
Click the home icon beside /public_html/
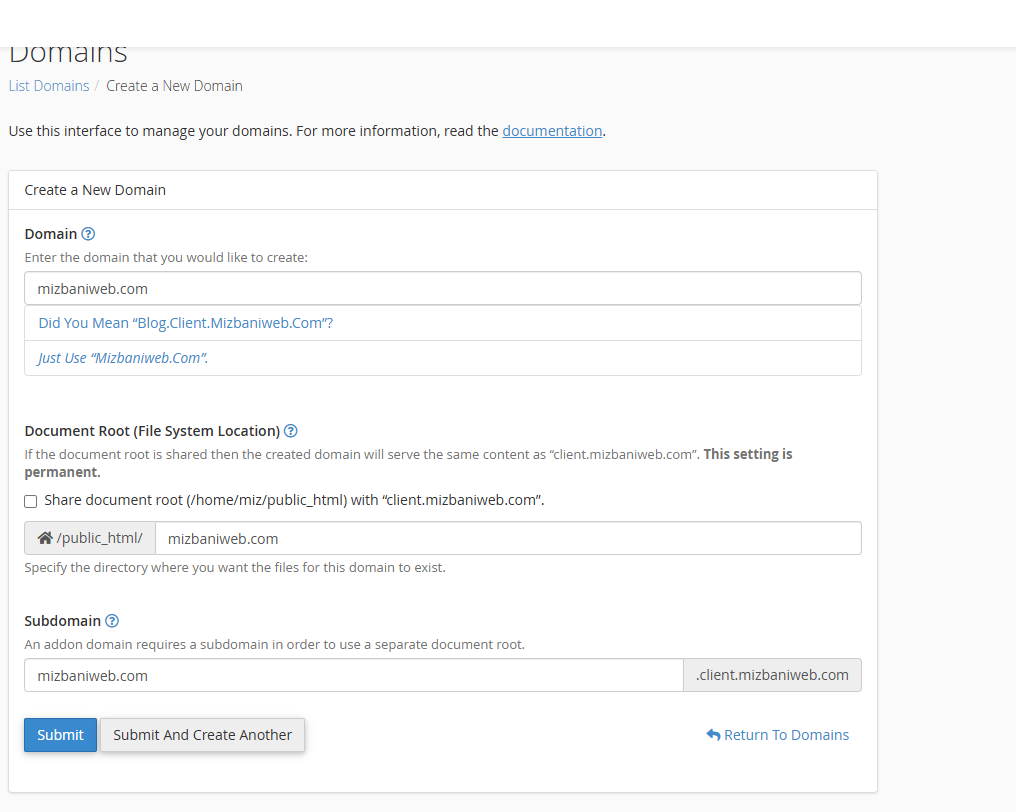pos(45,538)
